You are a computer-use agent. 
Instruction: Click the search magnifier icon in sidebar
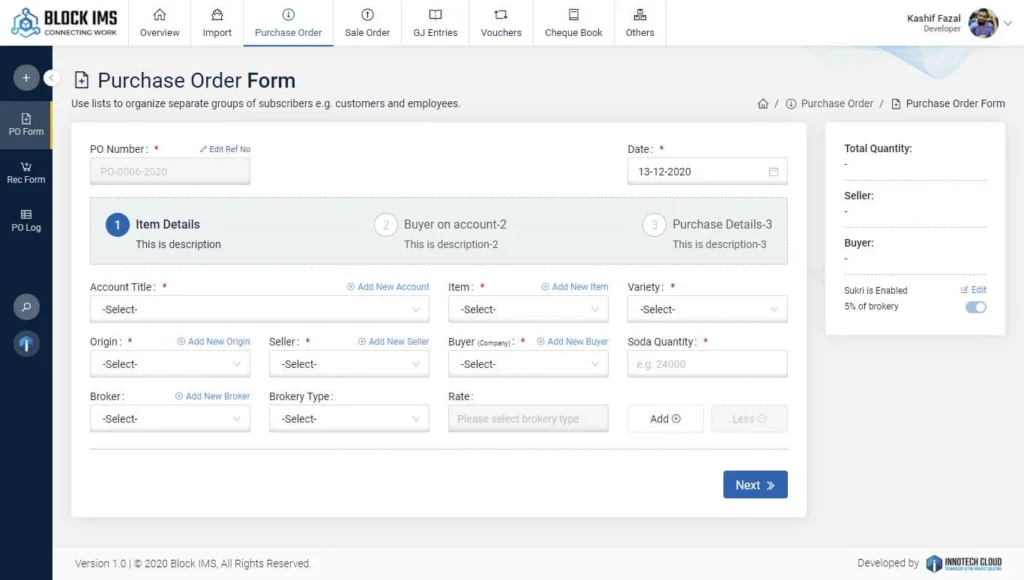pyautogui.click(x=26, y=307)
